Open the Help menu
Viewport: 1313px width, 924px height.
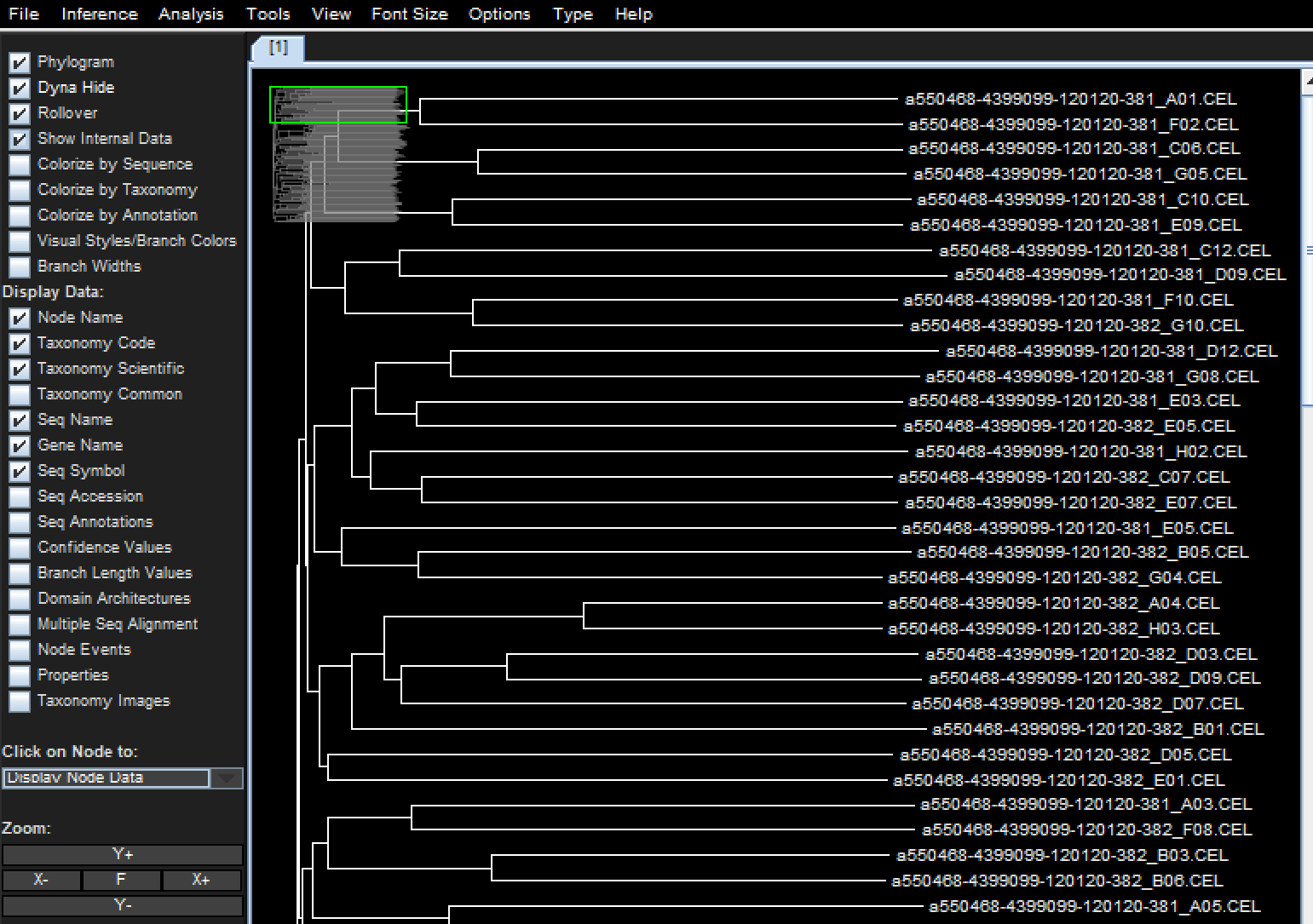click(x=633, y=14)
